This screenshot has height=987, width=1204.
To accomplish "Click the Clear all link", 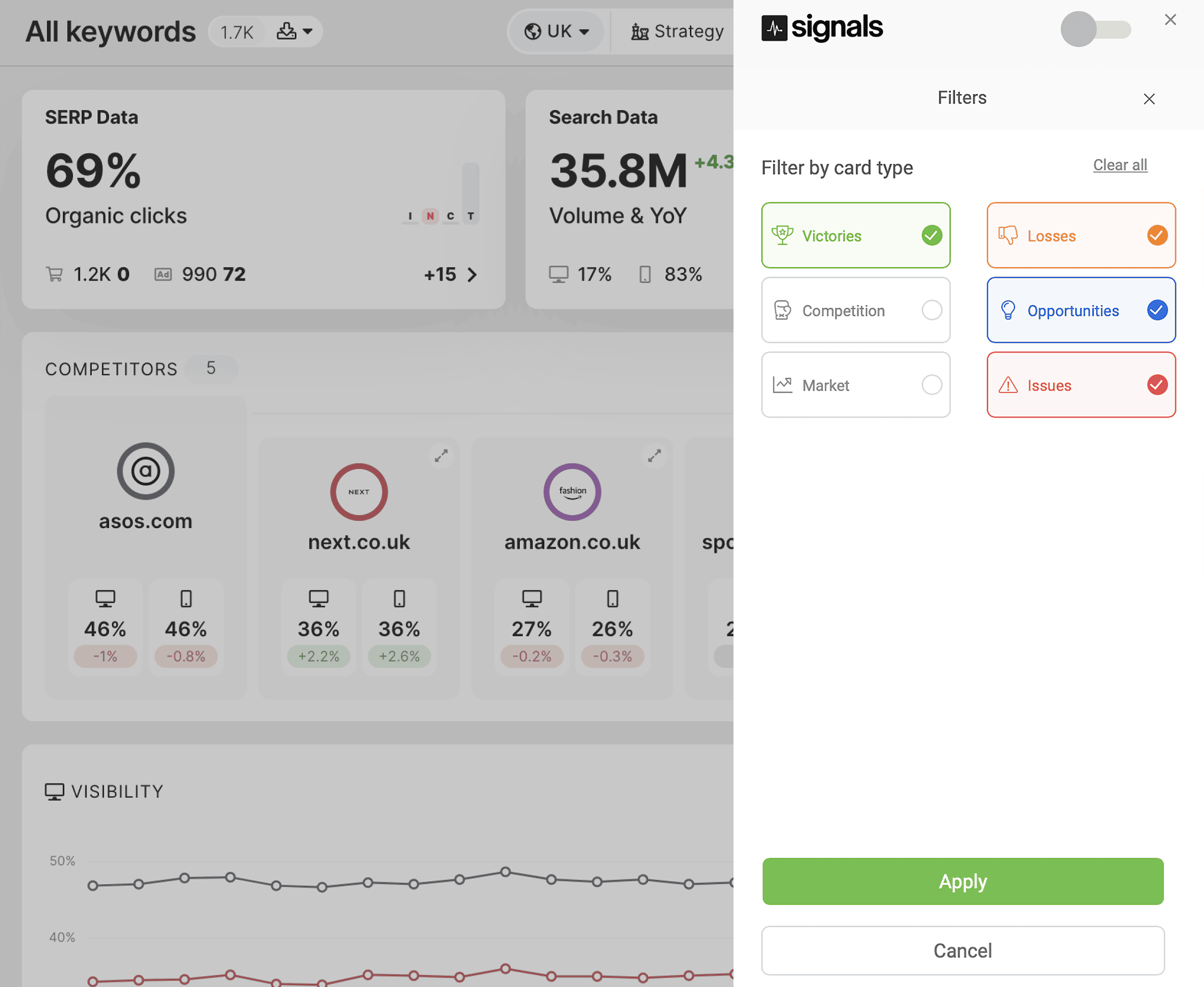I will pyautogui.click(x=1119, y=165).
